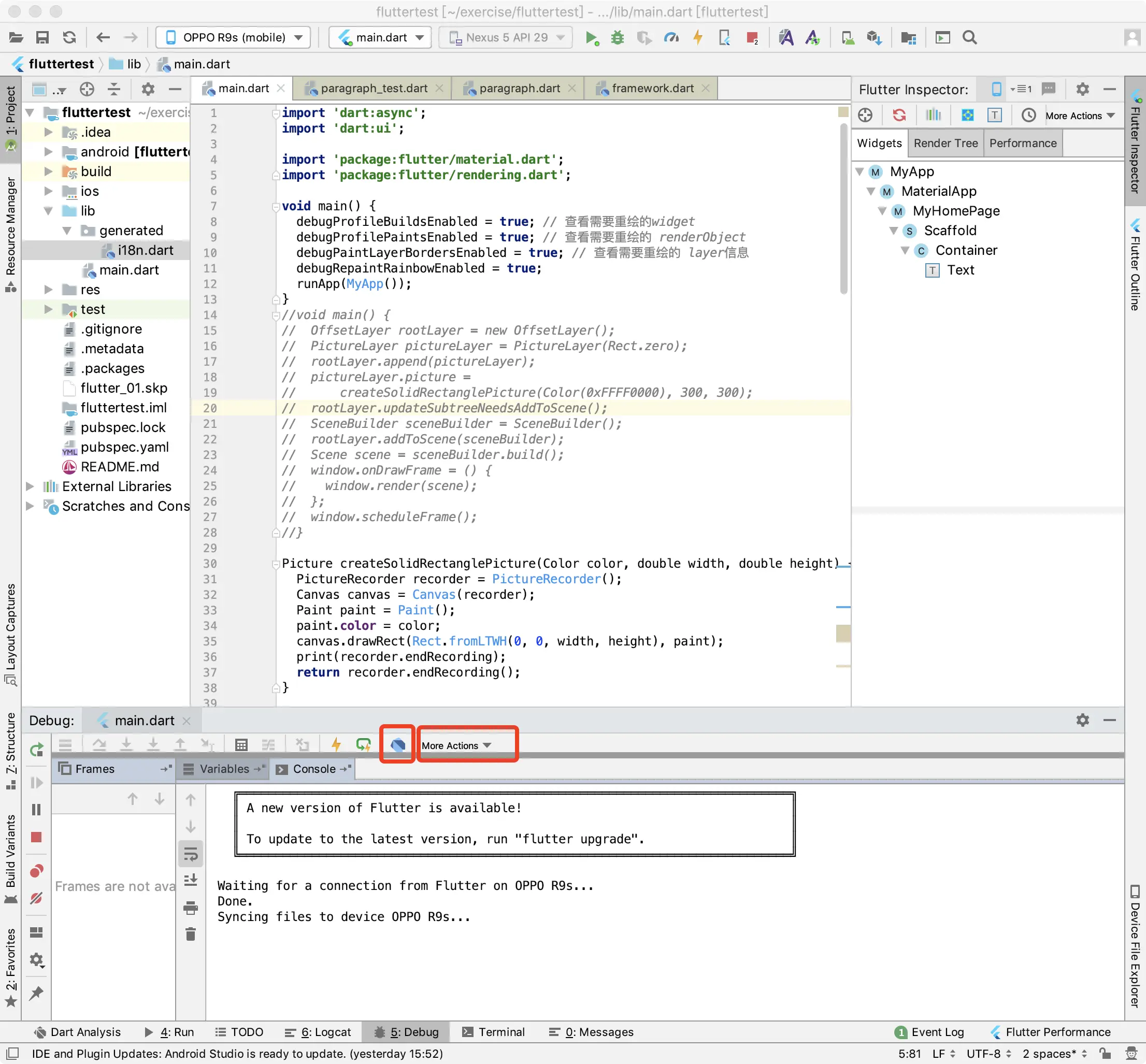Collapse MyHomePage in widget tree
Image resolution: width=1146 pixels, height=1064 pixels.
[882, 211]
